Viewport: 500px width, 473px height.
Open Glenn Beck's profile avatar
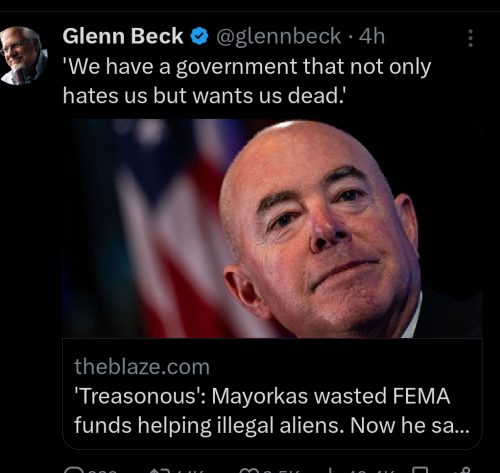tap(23, 56)
